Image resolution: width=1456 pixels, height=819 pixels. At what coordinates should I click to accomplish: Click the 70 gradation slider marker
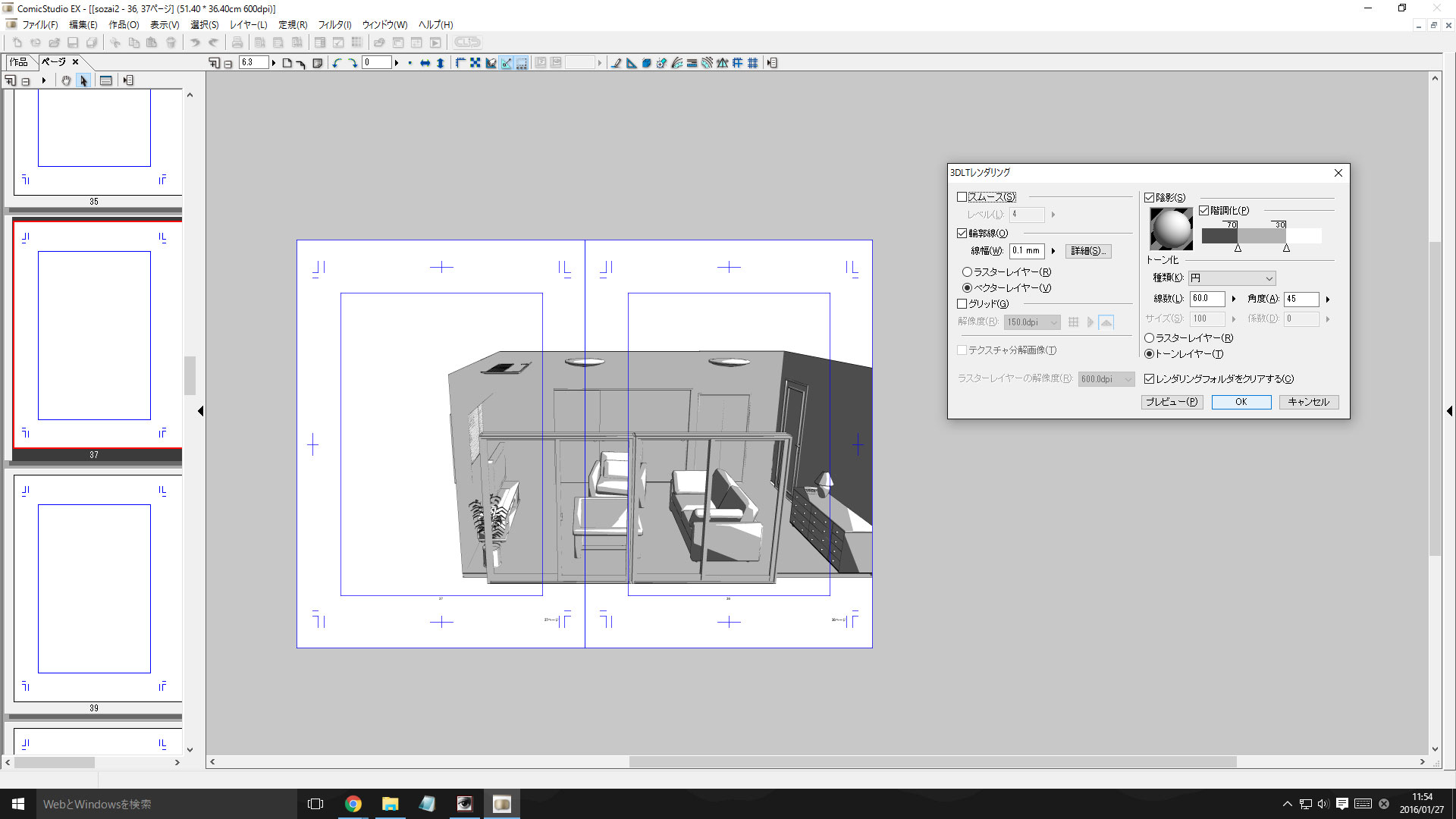click(1238, 248)
